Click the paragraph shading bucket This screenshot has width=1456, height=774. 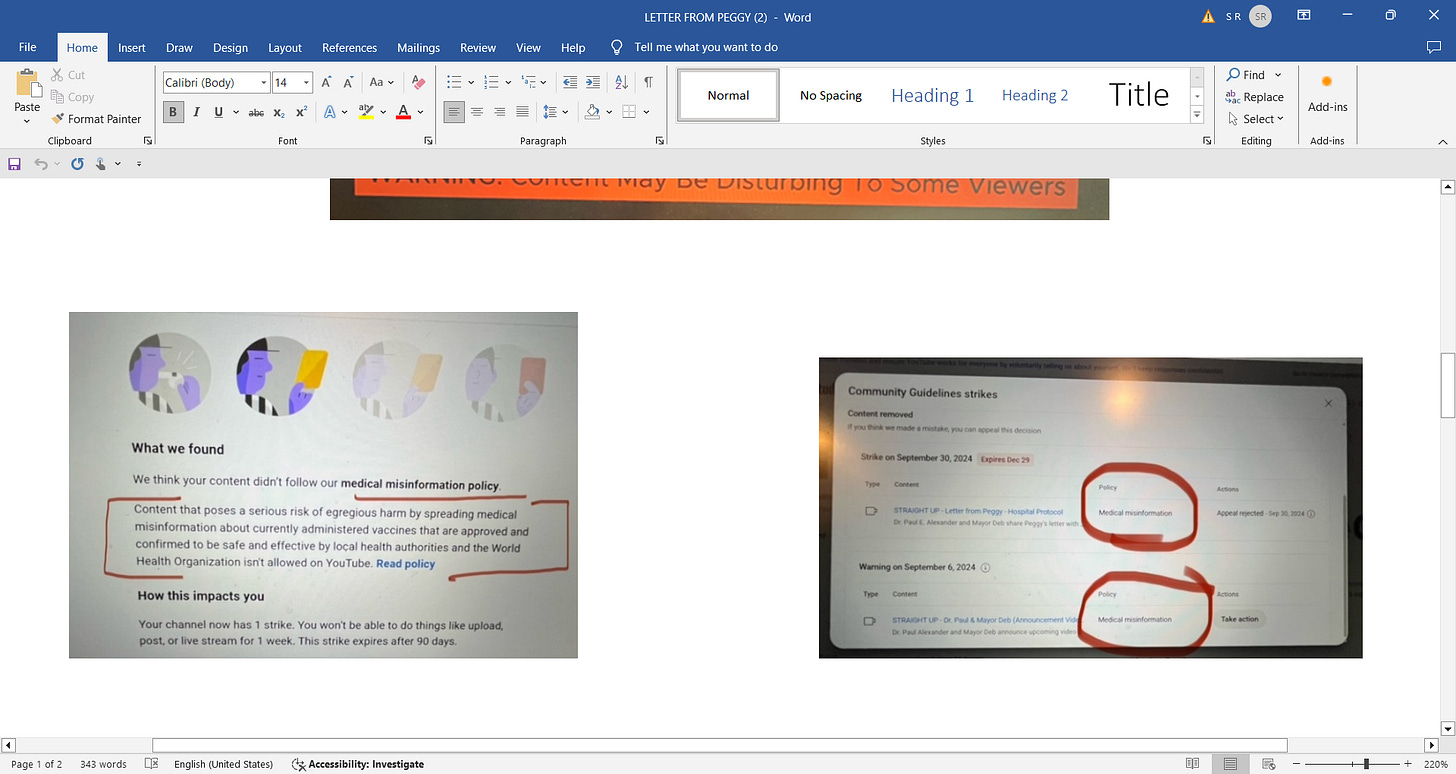[593, 112]
